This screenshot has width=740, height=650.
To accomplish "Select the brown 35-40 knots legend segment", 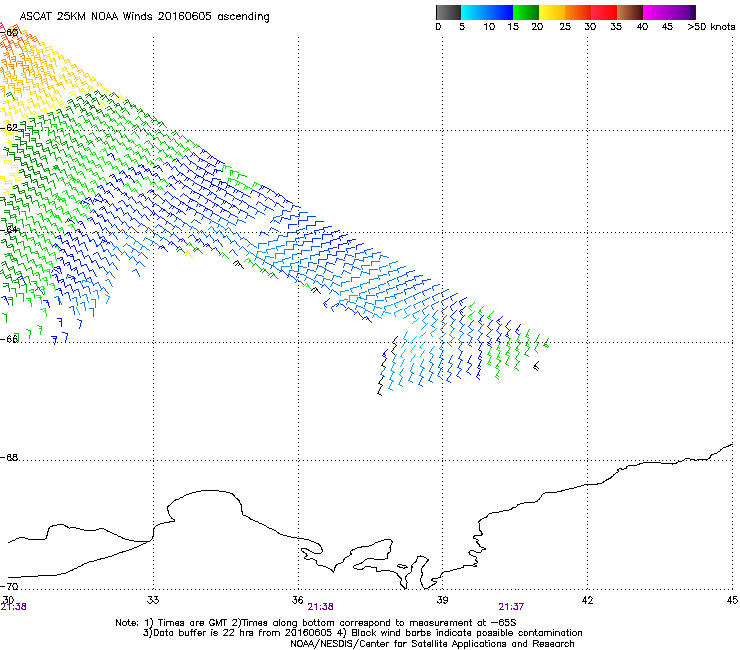I will [630, 12].
